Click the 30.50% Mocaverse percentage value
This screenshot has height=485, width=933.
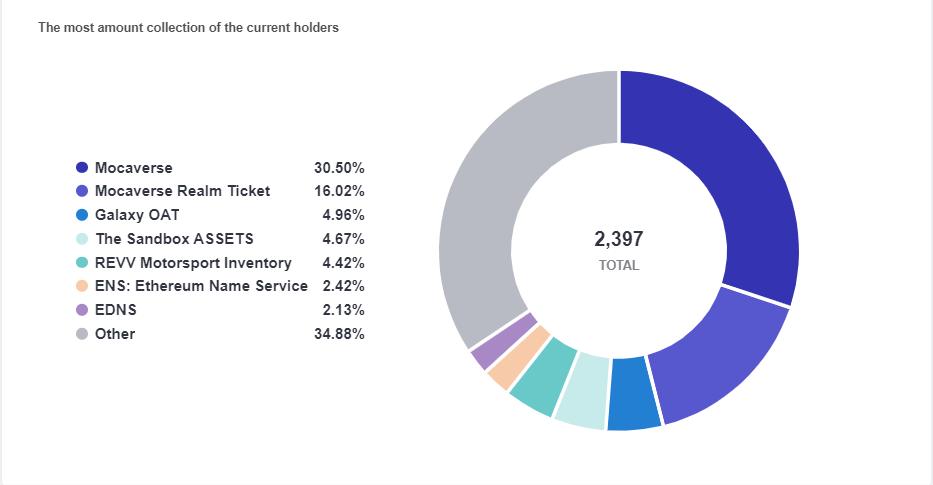tap(339, 168)
